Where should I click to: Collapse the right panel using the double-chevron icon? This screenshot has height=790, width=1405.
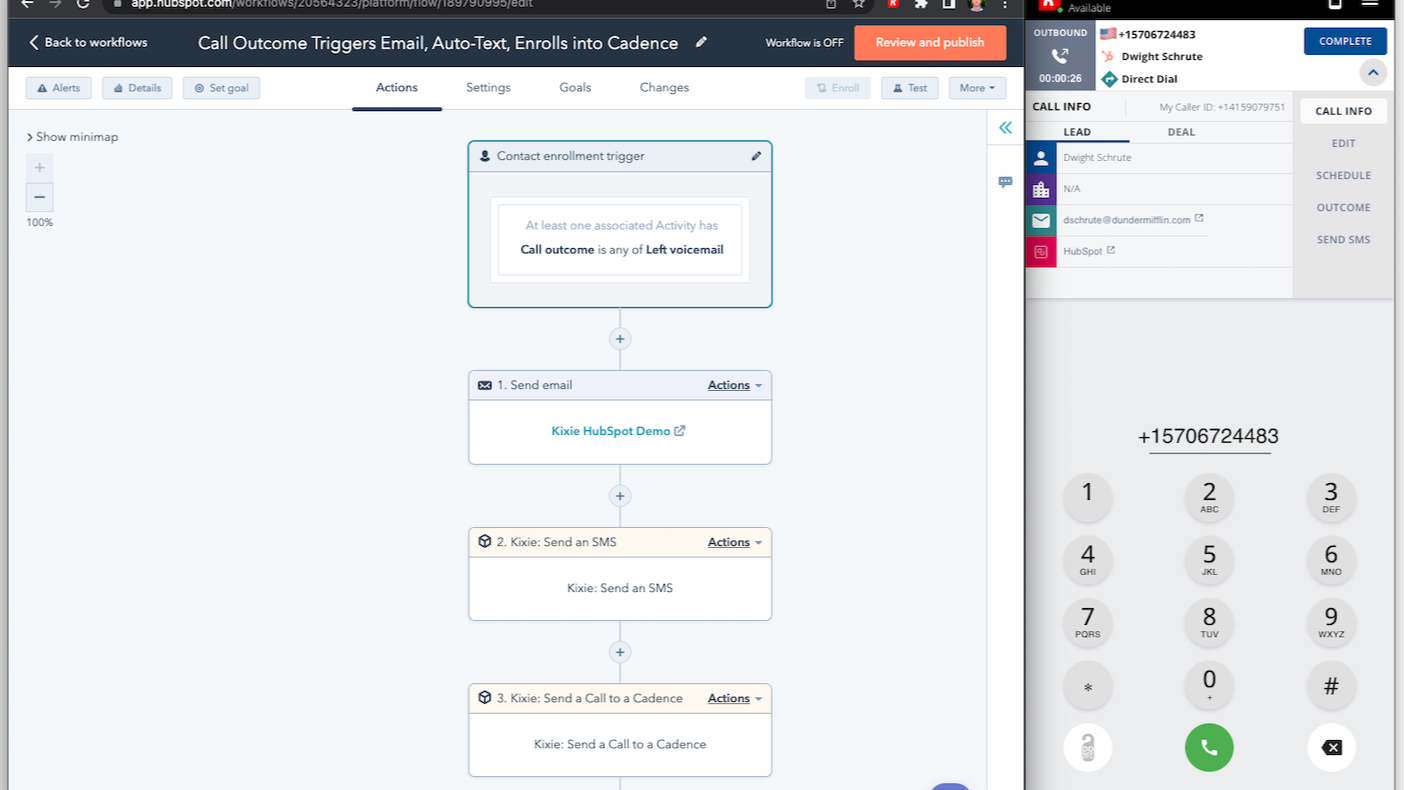(x=1005, y=127)
